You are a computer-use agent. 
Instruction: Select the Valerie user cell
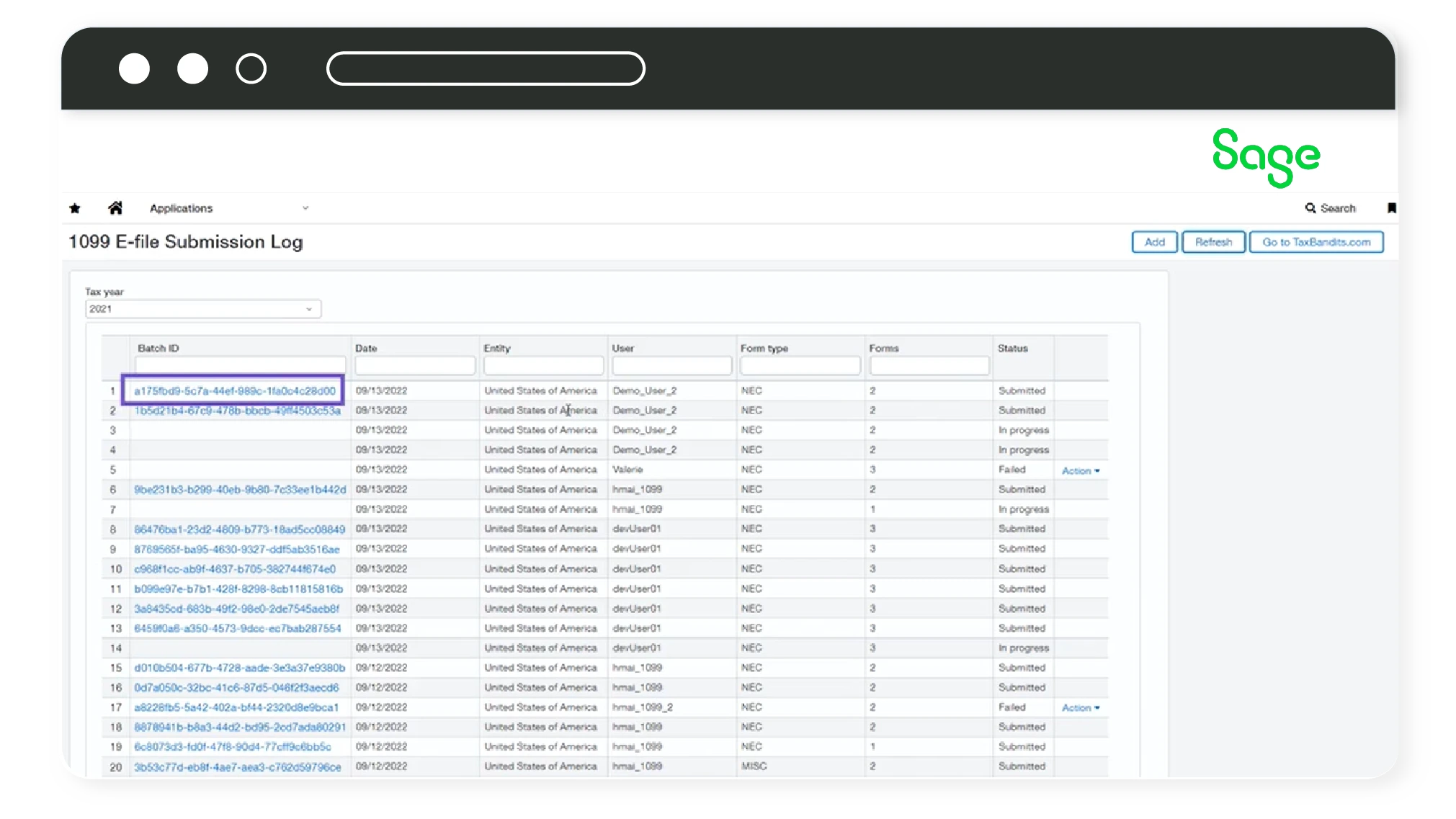[627, 469]
